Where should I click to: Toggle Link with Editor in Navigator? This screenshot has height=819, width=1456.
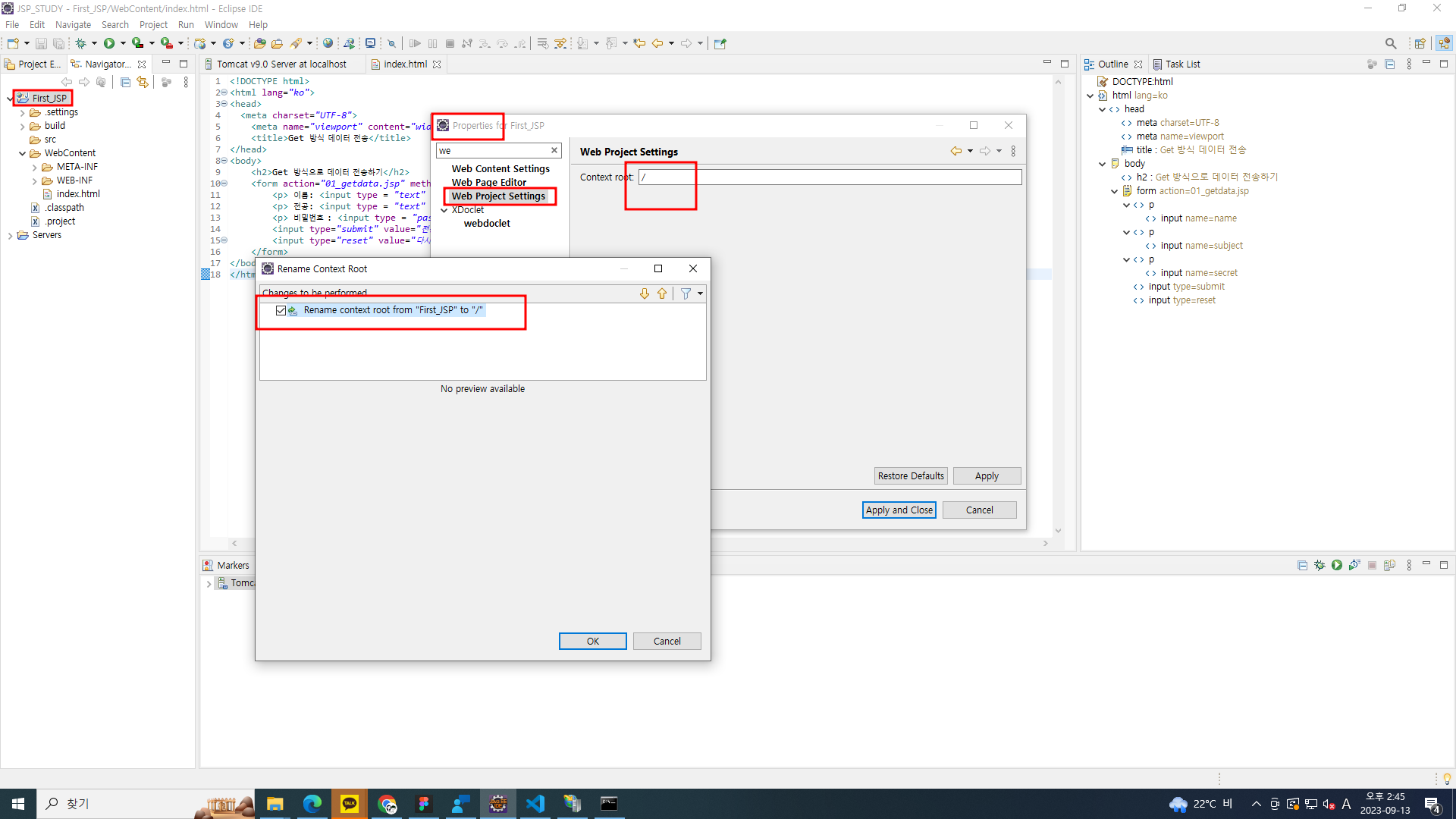pos(143,82)
